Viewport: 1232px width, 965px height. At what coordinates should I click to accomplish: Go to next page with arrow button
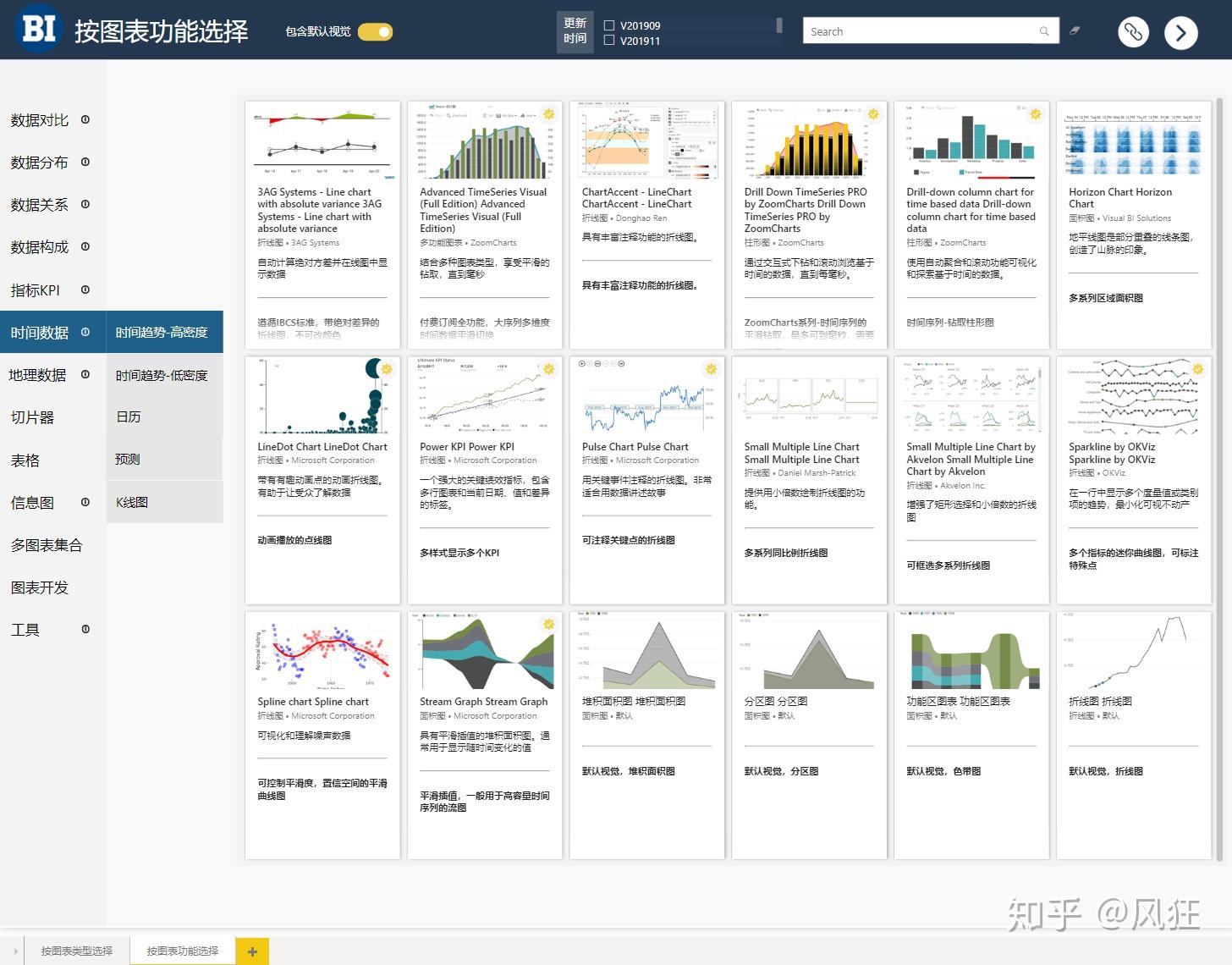pyautogui.click(x=1180, y=33)
